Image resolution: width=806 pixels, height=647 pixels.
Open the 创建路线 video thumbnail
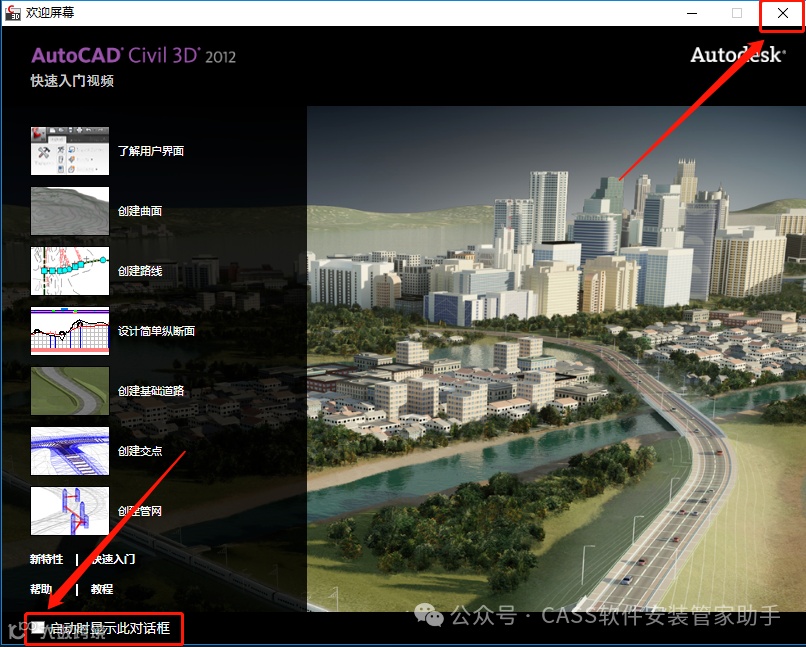(x=70, y=271)
